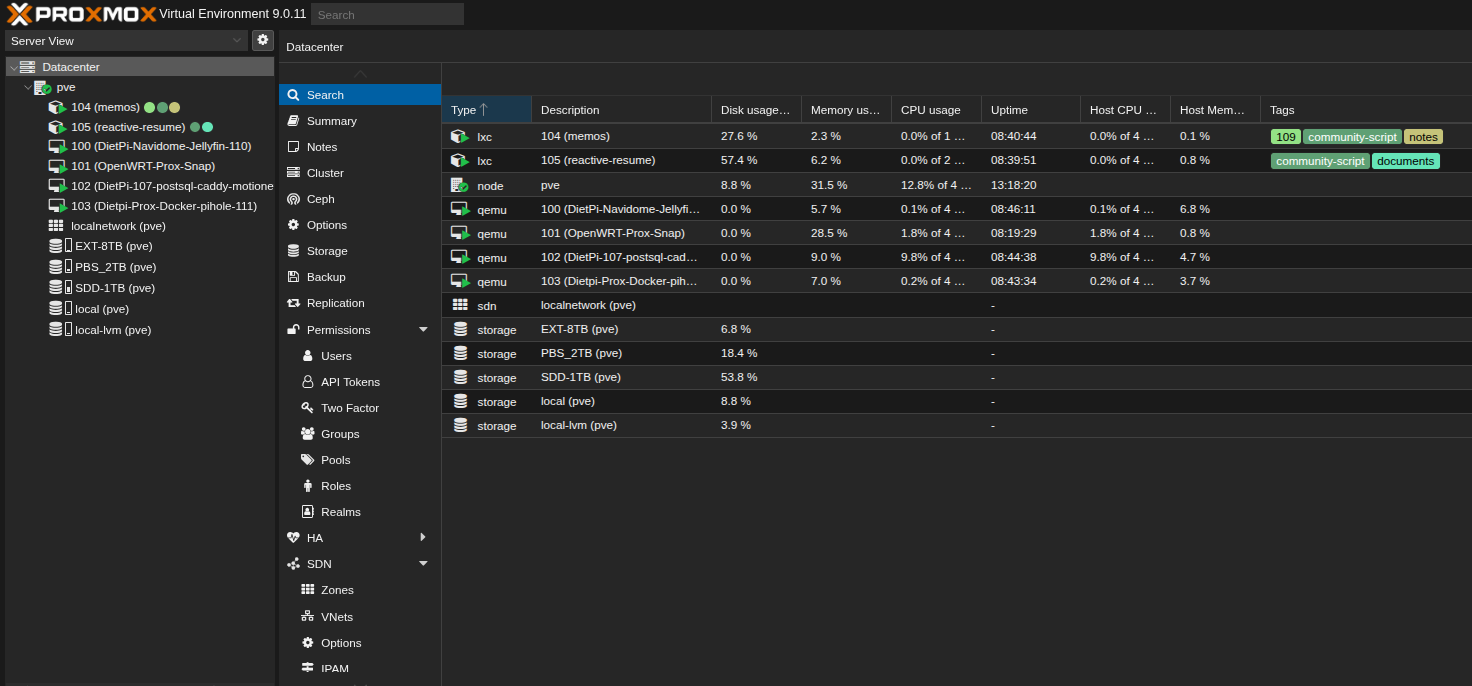
Task: Collapse the Permissions submenu arrow
Action: tap(423, 330)
